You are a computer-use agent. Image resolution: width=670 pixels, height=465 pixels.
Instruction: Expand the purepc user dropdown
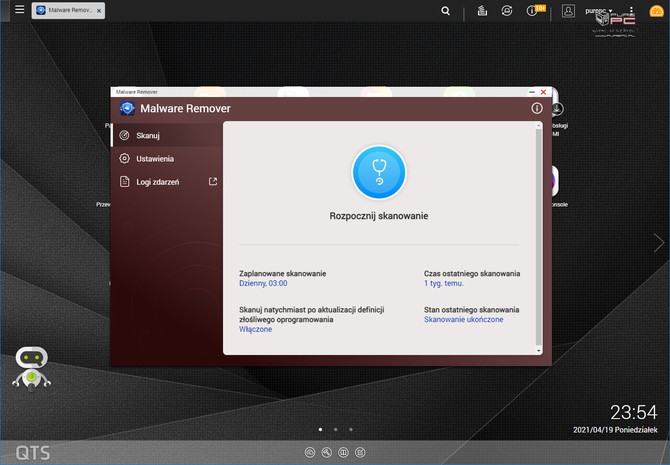click(599, 11)
